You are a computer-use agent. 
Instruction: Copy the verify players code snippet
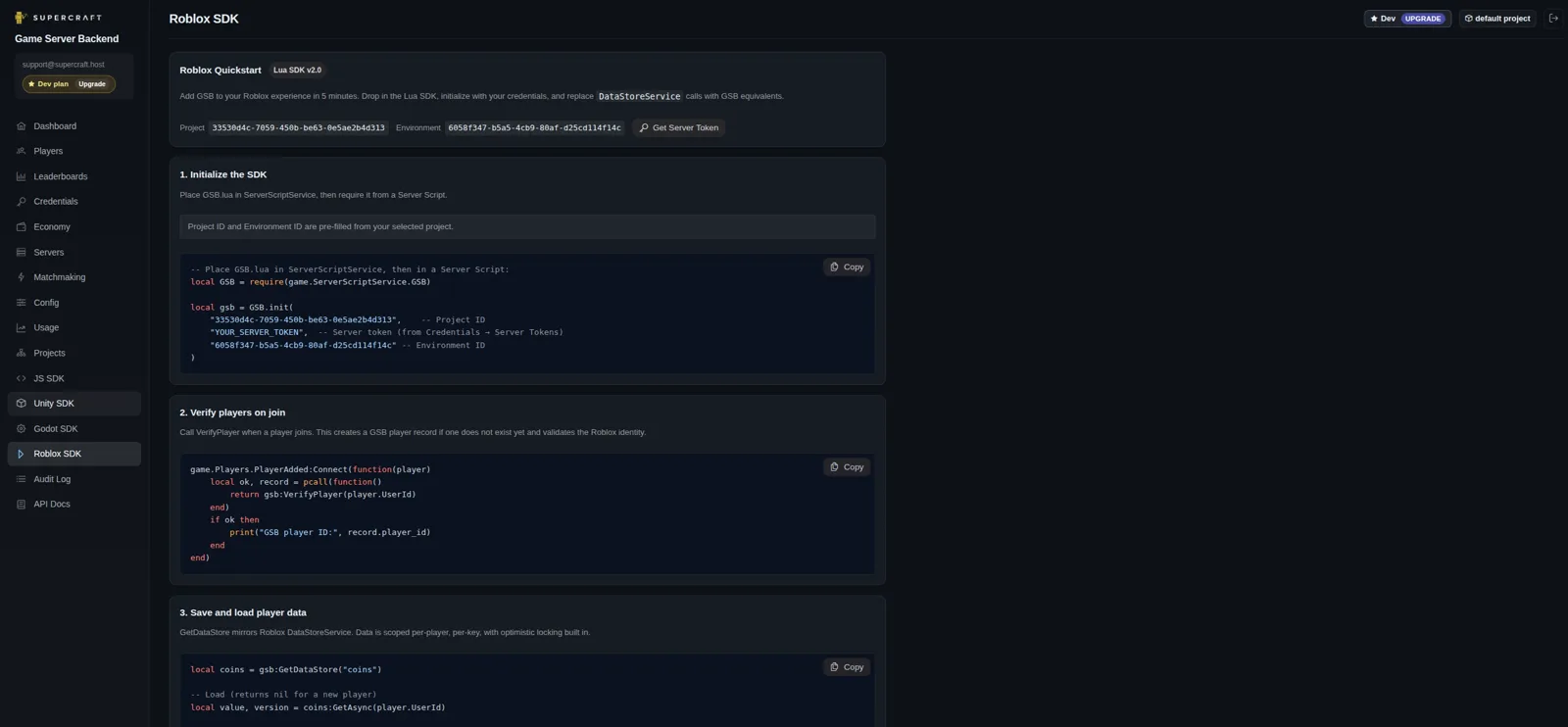[845, 466]
